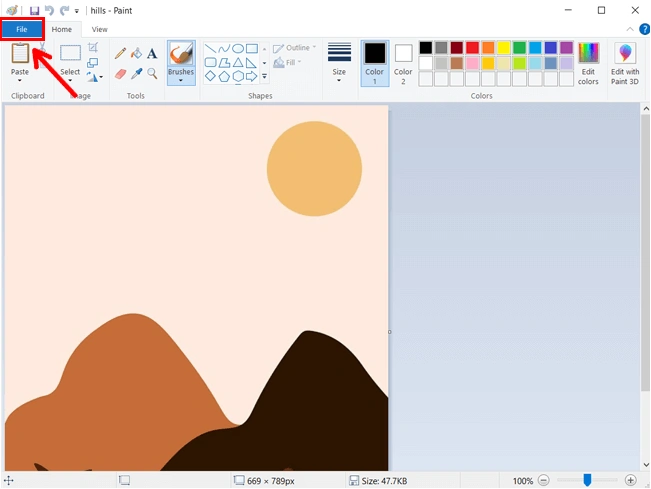Open Edit with Paint 3D
Viewport: 651px width, 489px height.
click(625, 61)
